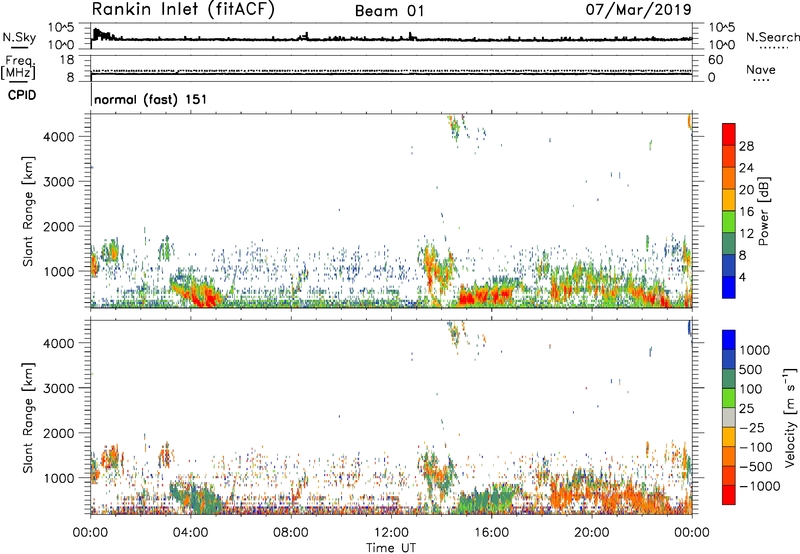800x554 pixels.
Task: Click the '18' frequency axis tick
Action: click(67, 59)
